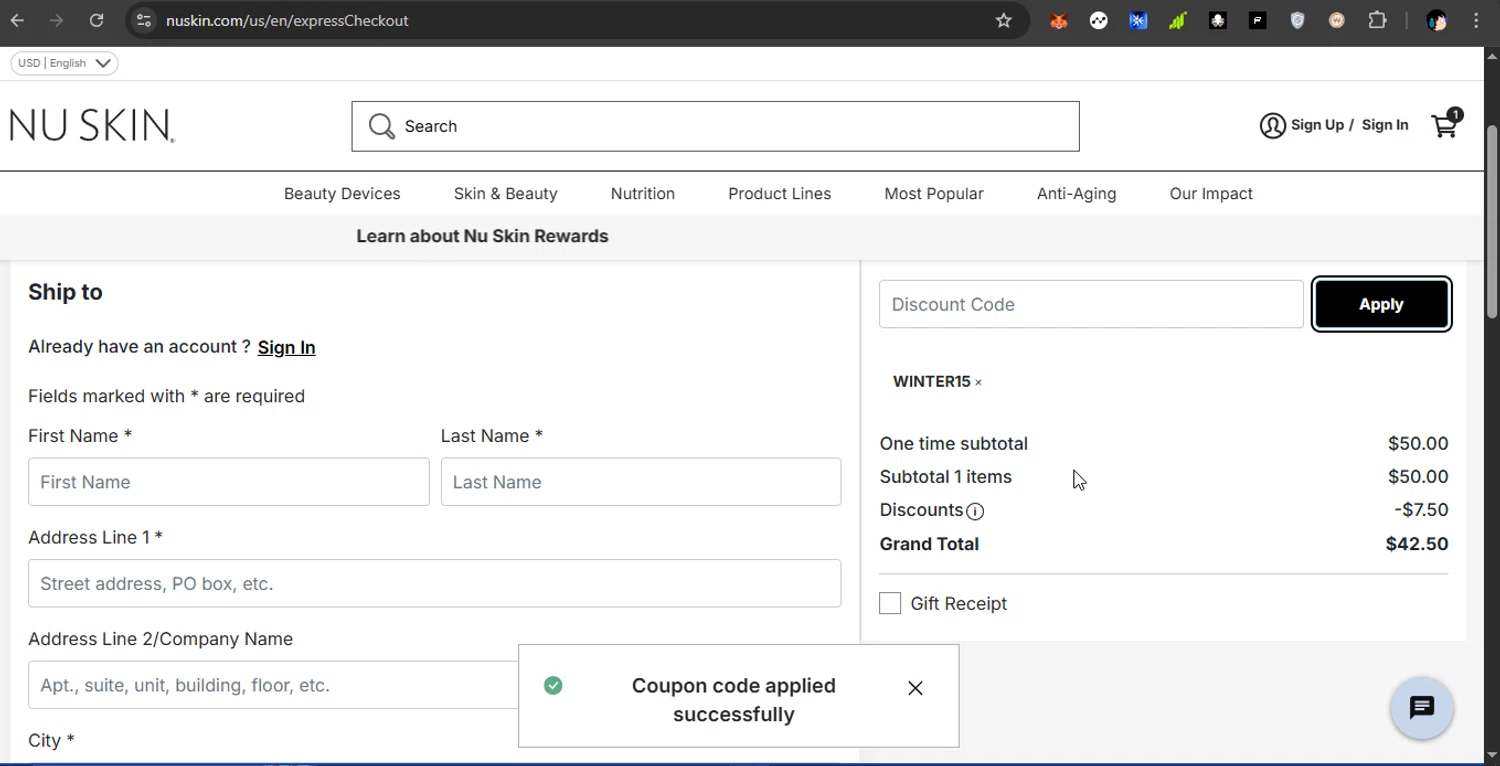This screenshot has height=766, width=1500.
Task: Open Learn about Nu Skin Rewards
Action: click(482, 236)
